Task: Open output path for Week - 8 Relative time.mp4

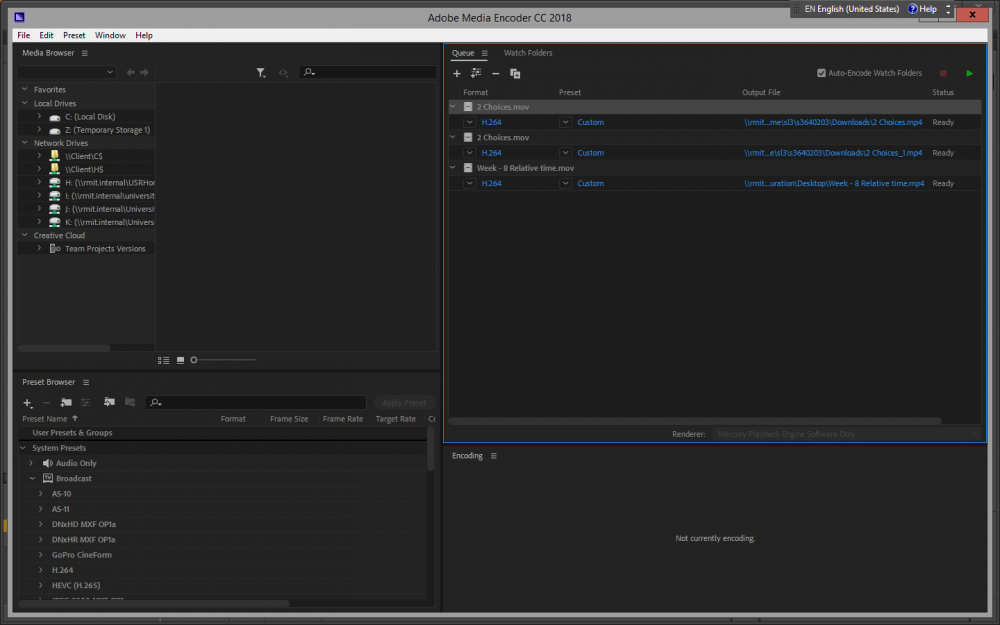Action: coord(834,184)
